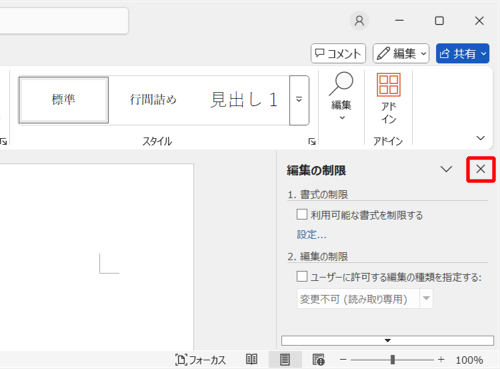500x369 pixels.
Task: Open the 変更不可 (読み取り専用) combo box
Action: (365, 299)
